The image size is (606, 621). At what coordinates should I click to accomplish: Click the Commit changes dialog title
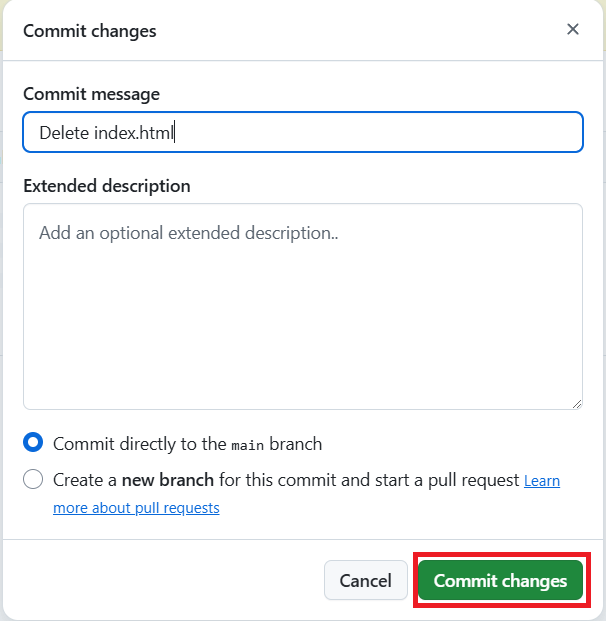point(90,30)
